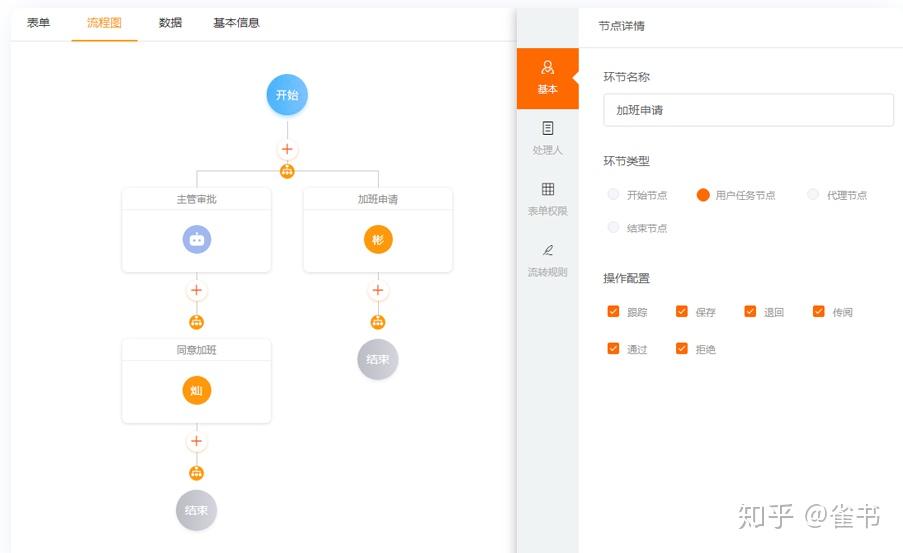The width and height of the screenshot is (903, 553).
Task: Click the 环节类型 section label
Action: [x=627, y=161]
